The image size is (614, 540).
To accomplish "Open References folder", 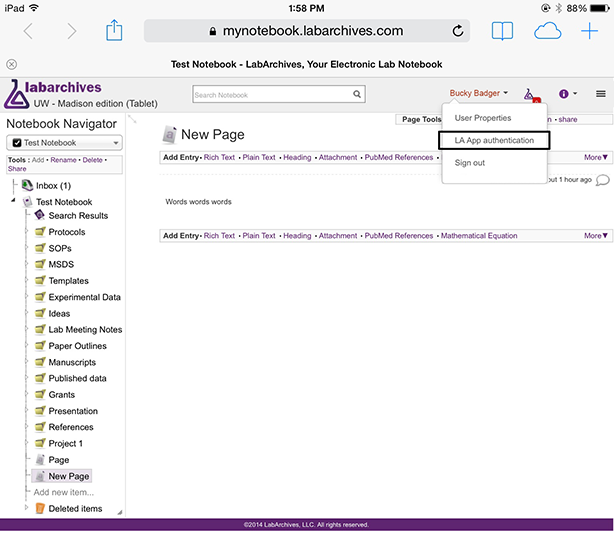I will (x=71, y=427).
